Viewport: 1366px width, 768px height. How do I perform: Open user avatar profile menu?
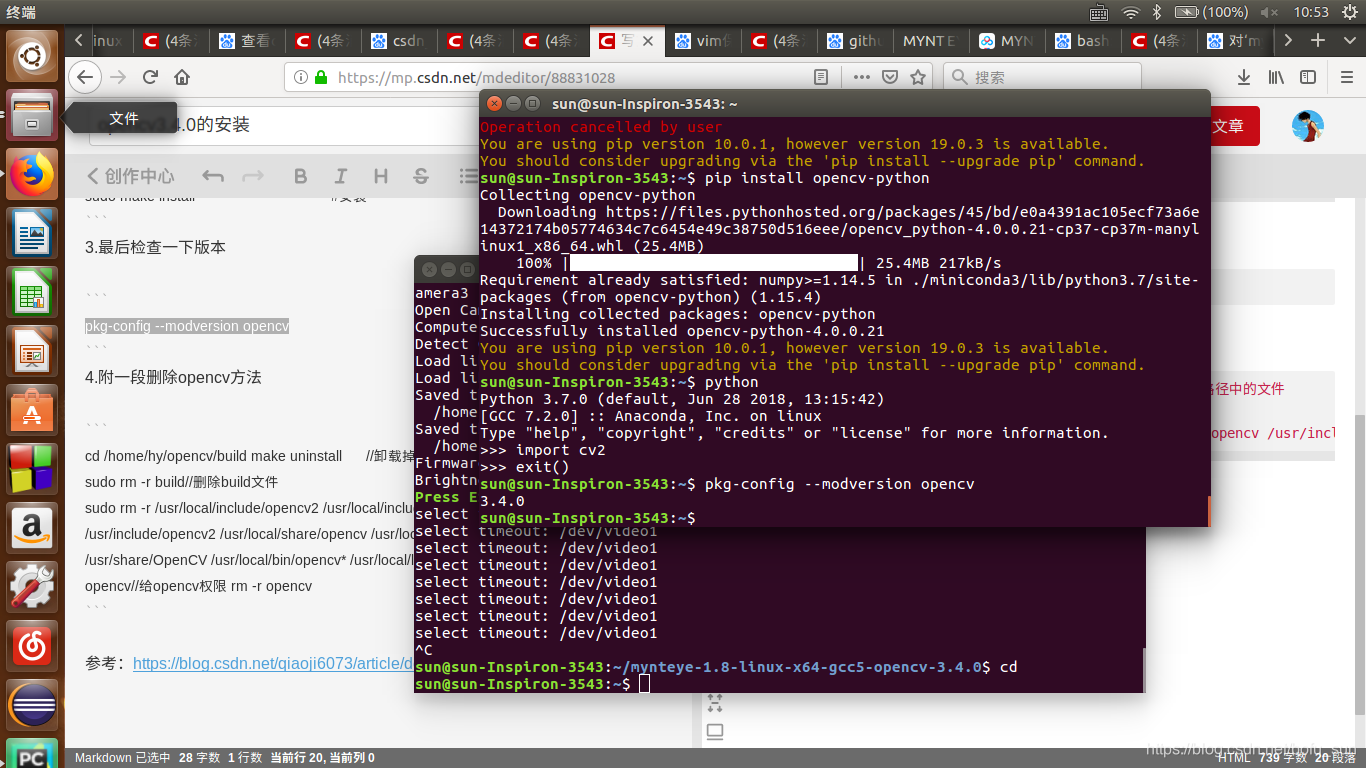1308,126
